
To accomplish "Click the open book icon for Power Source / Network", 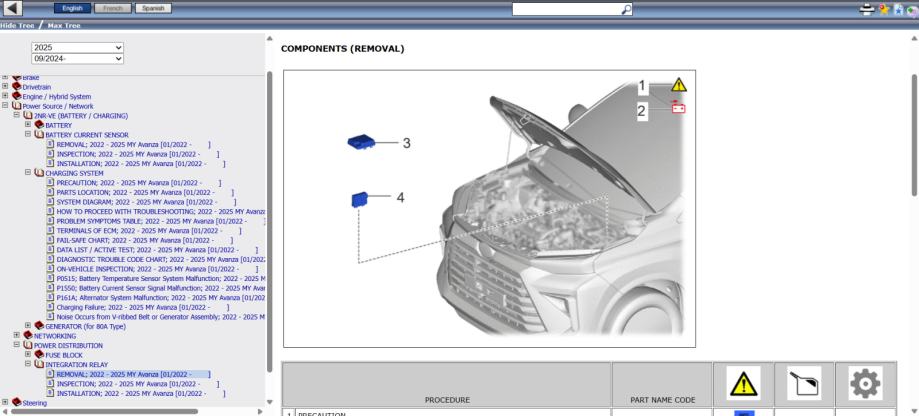I will tap(16, 106).
